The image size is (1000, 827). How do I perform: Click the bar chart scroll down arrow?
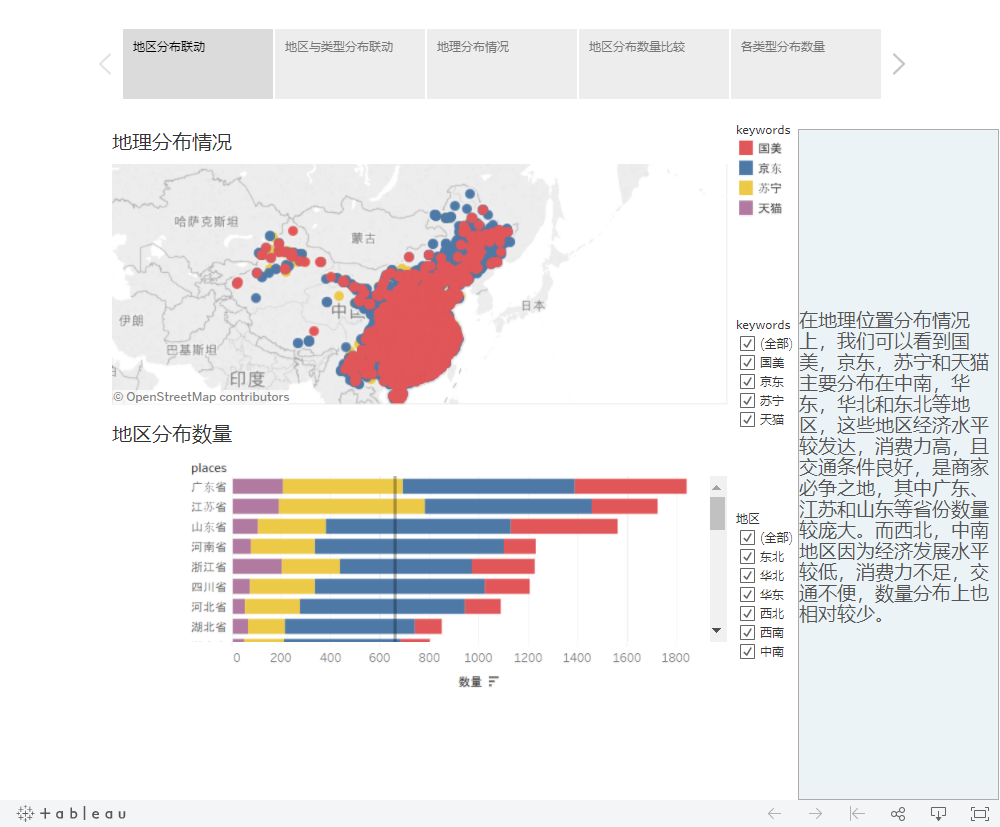point(717,631)
